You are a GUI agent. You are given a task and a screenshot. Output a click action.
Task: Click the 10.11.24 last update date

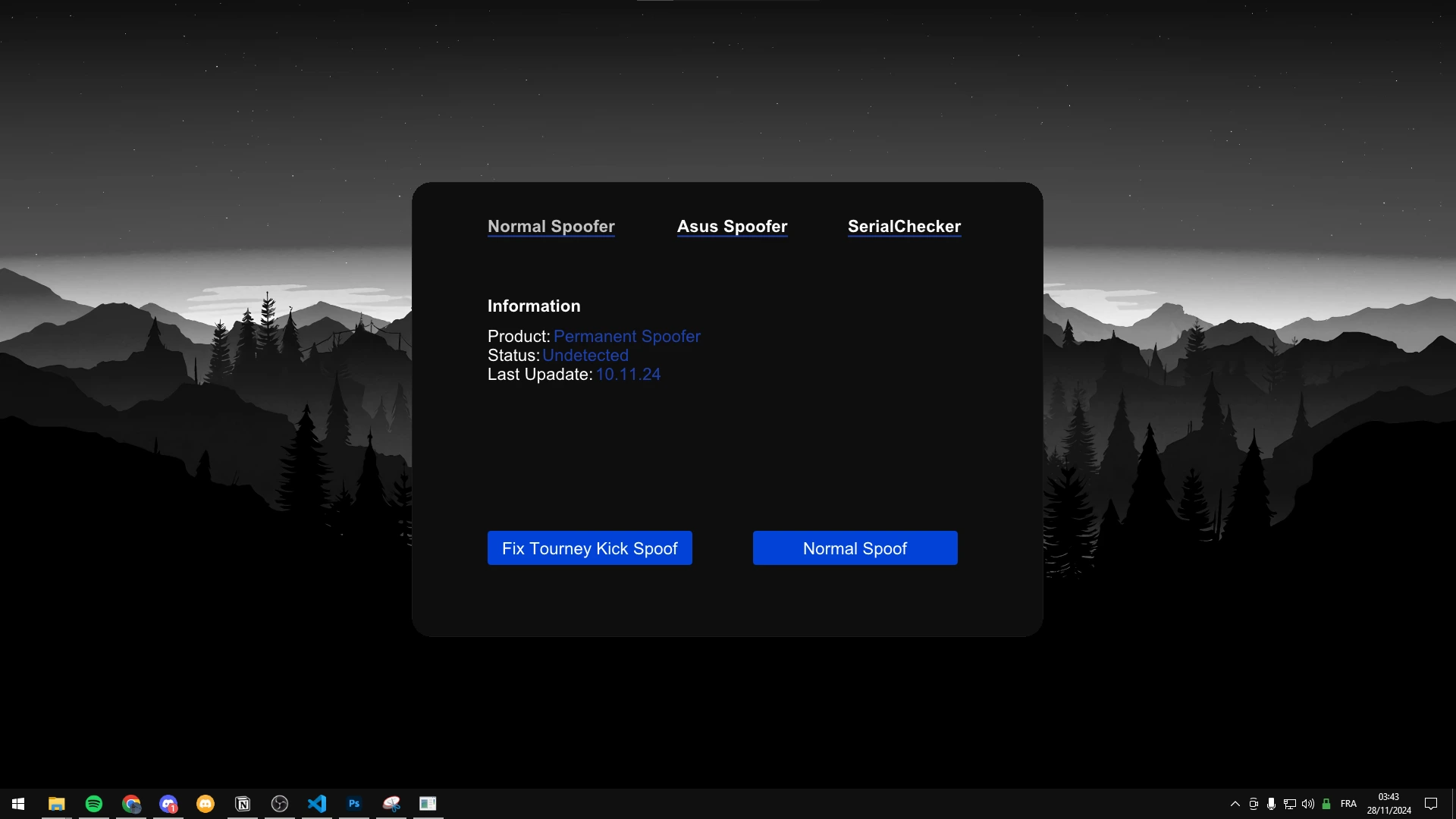[x=628, y=374]
